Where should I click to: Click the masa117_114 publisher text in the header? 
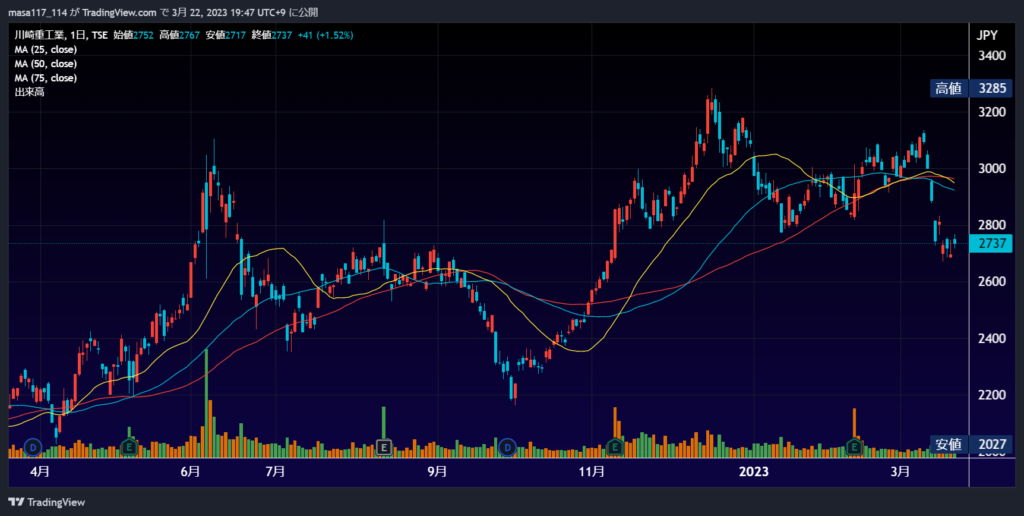pos(37,12)
